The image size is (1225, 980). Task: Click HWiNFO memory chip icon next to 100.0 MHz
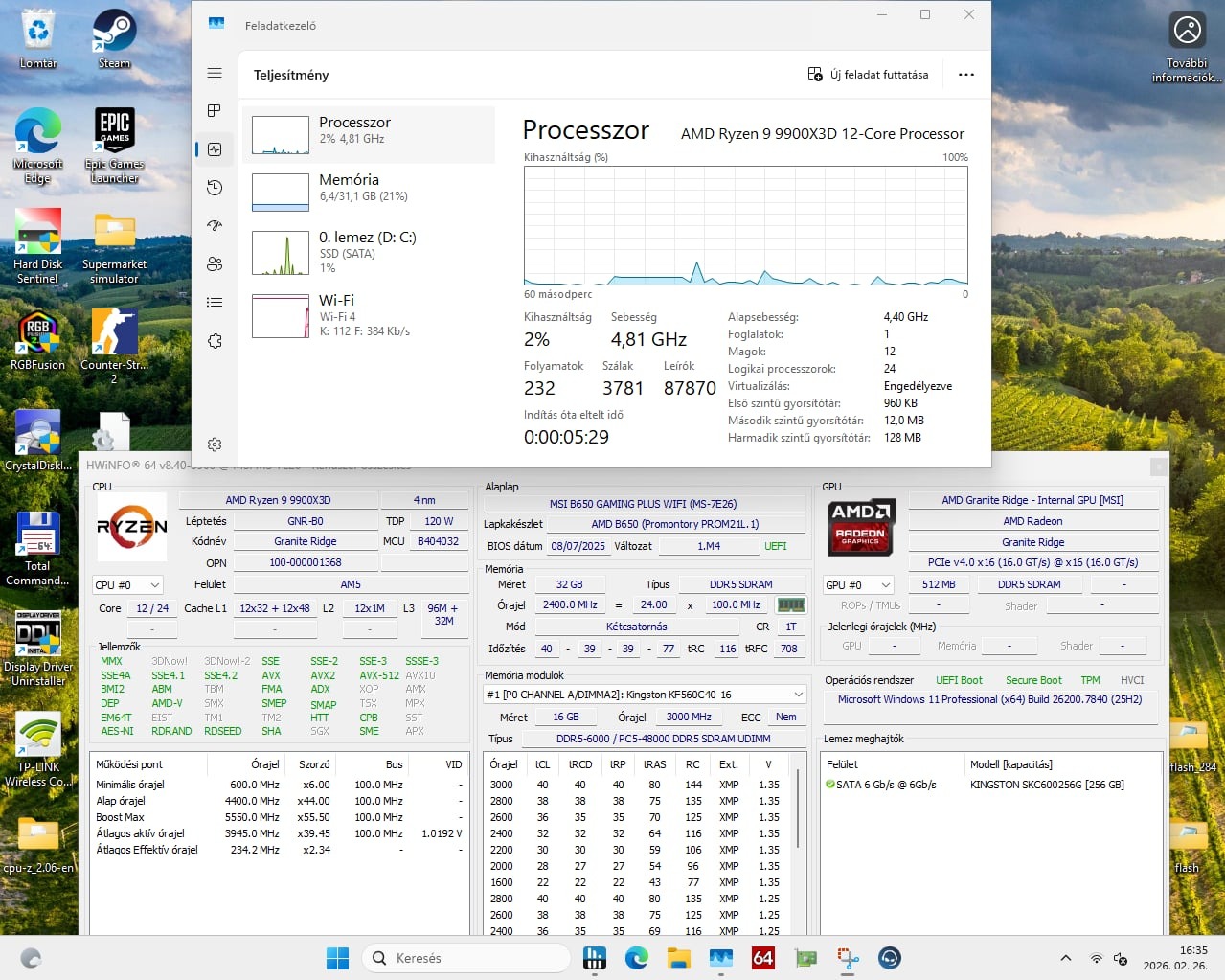[790, 605]
